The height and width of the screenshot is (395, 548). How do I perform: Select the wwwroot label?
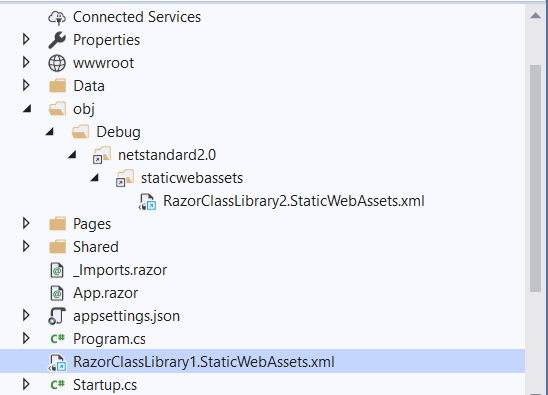tap(103, 63)
